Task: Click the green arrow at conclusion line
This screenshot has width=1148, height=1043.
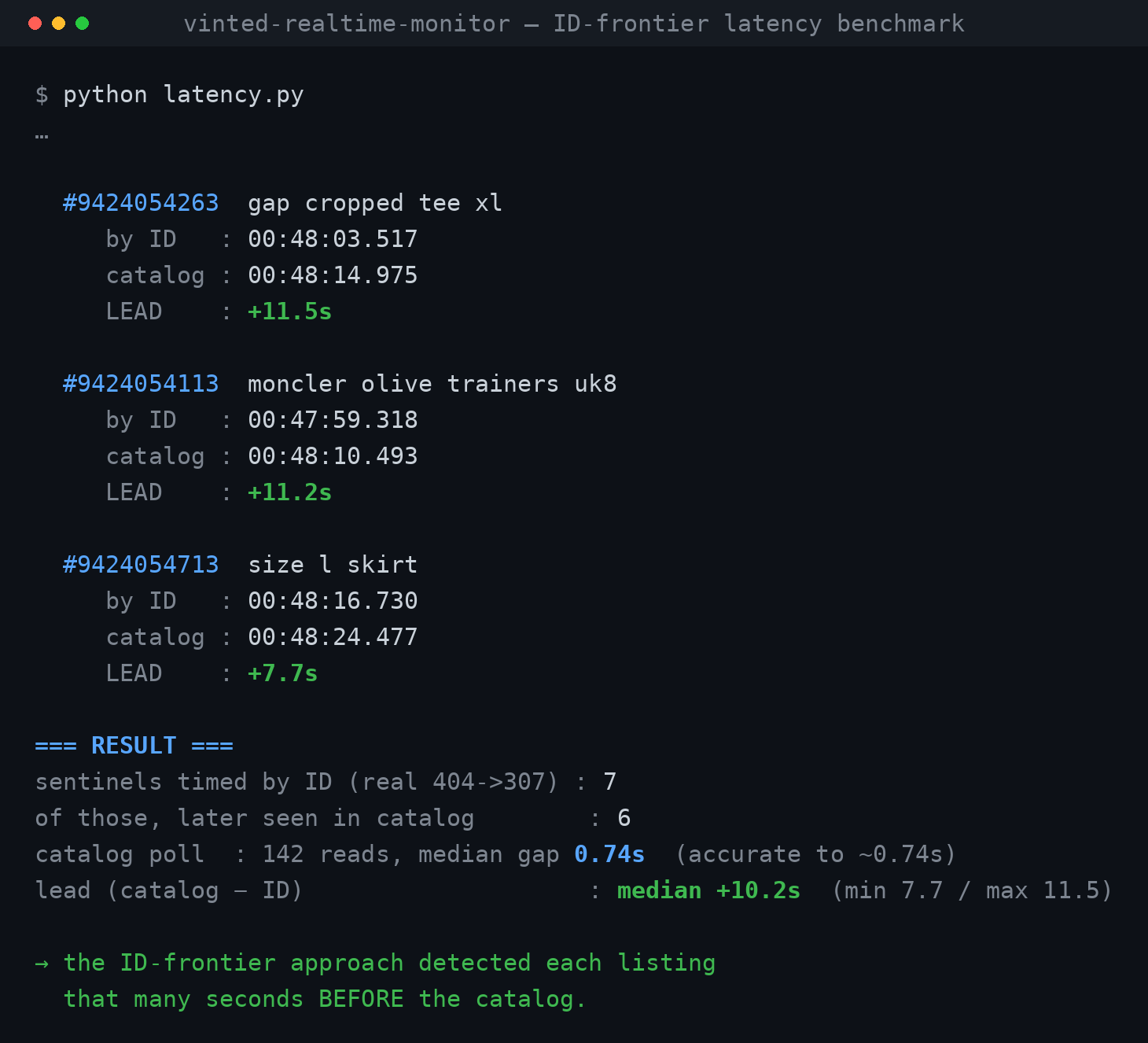Action: [x=42, y=964]
